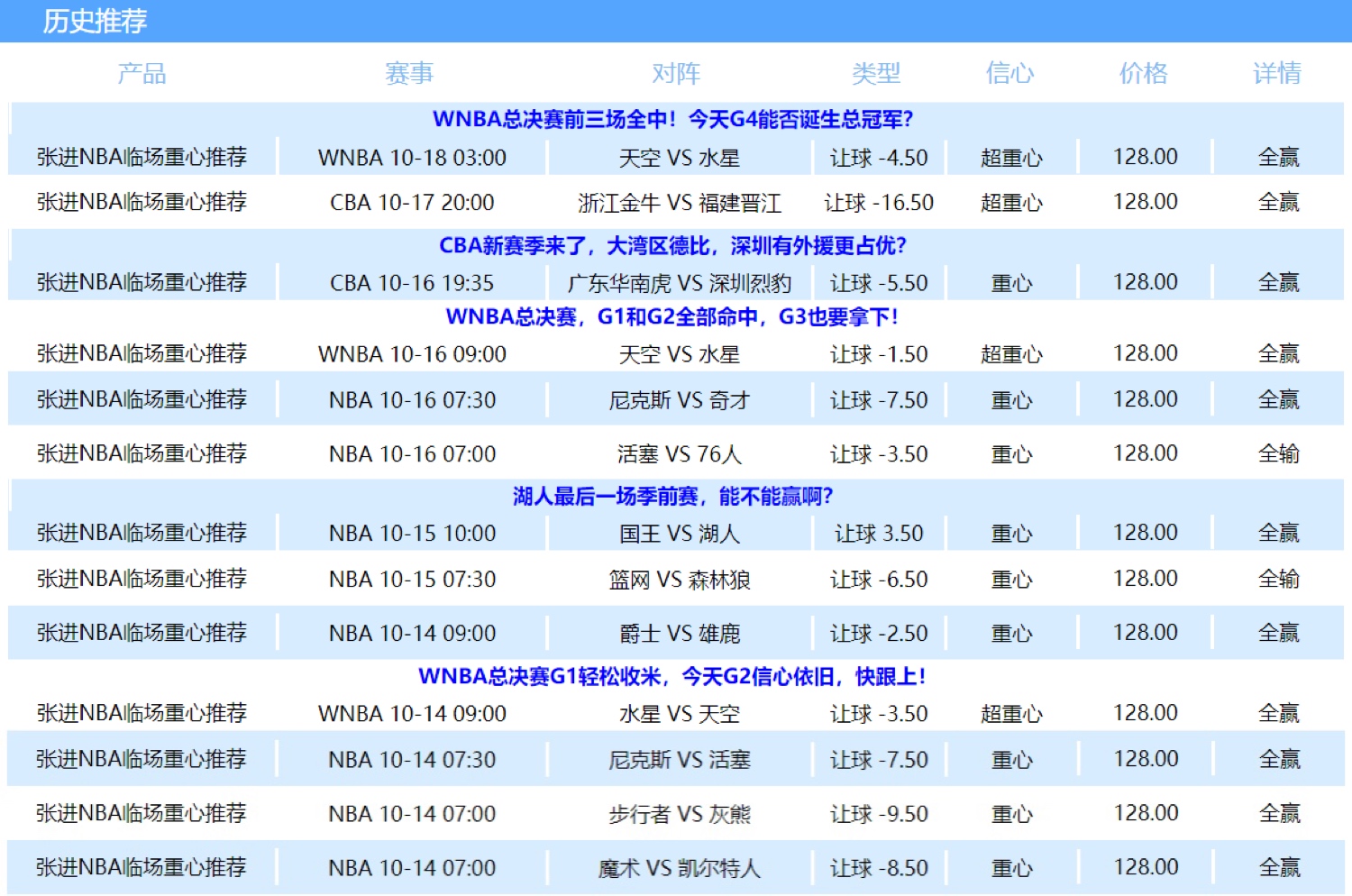Click handicap value '让球 -6.50'
The height and width of the screenshot is (896, 1352).
coord(879,580)
